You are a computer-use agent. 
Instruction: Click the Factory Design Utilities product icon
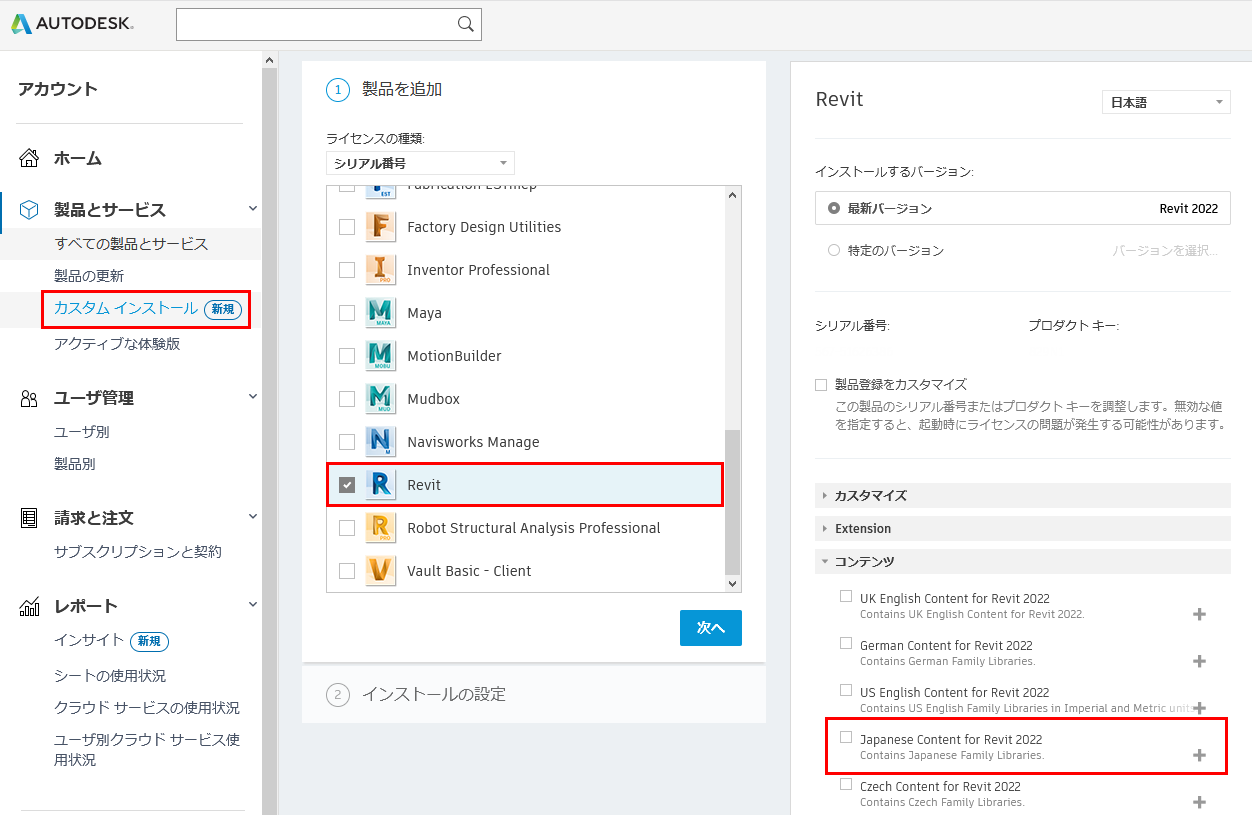[x=380, y=227]
